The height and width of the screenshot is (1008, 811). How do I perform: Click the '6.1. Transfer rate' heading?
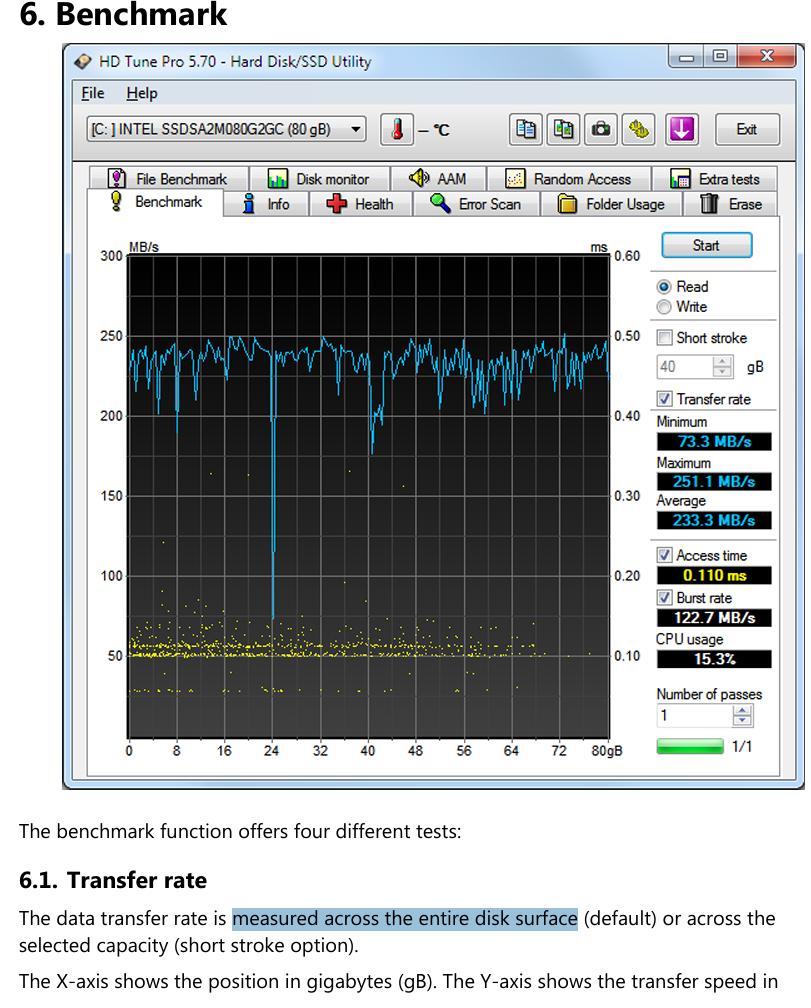pyautogui.click(x=112, y=880)
